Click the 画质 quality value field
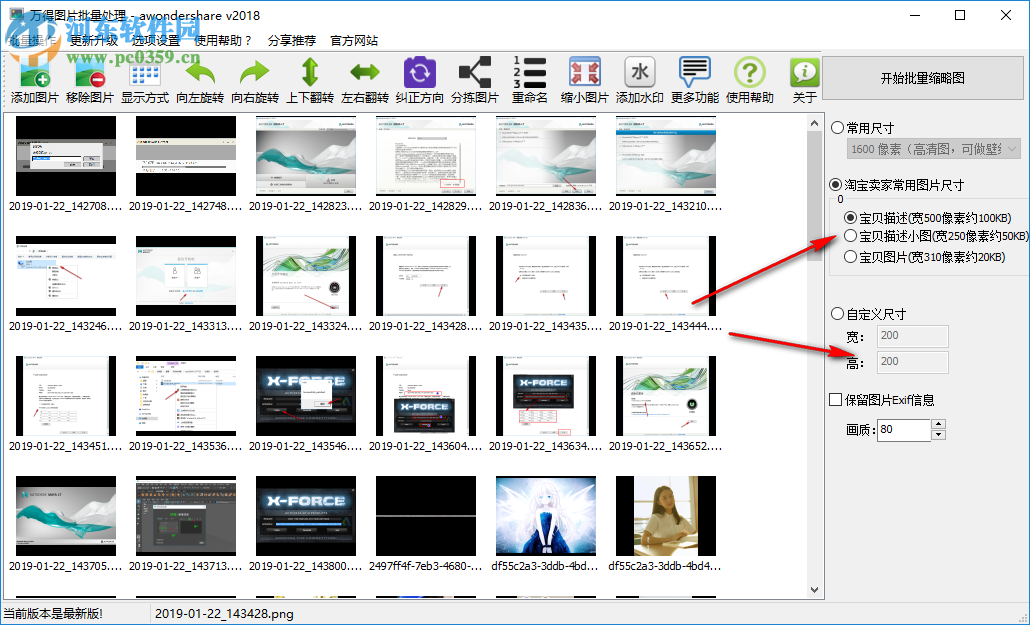This screenshot has width=1030, height=625. pyautogui.click(x=904, y=430)
